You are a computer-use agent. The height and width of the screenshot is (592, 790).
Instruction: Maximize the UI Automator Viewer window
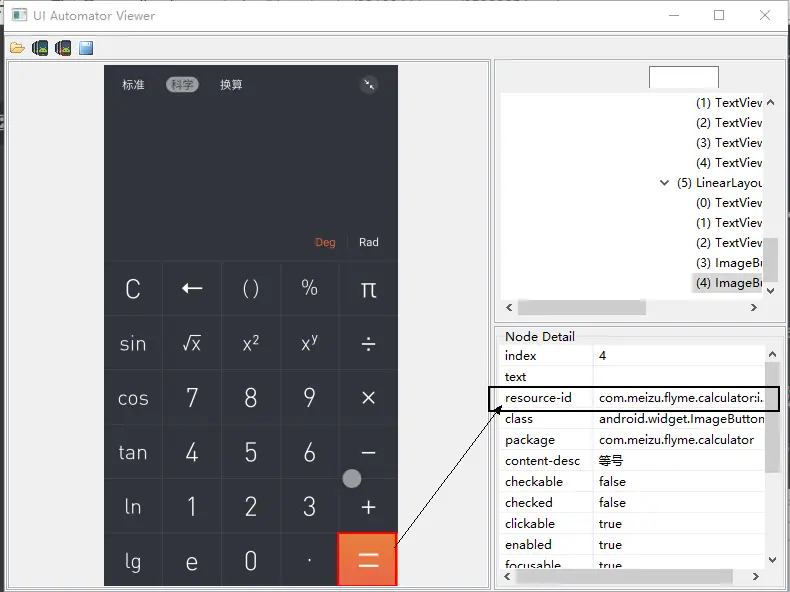pyautogui.click(x=719, y=15)
